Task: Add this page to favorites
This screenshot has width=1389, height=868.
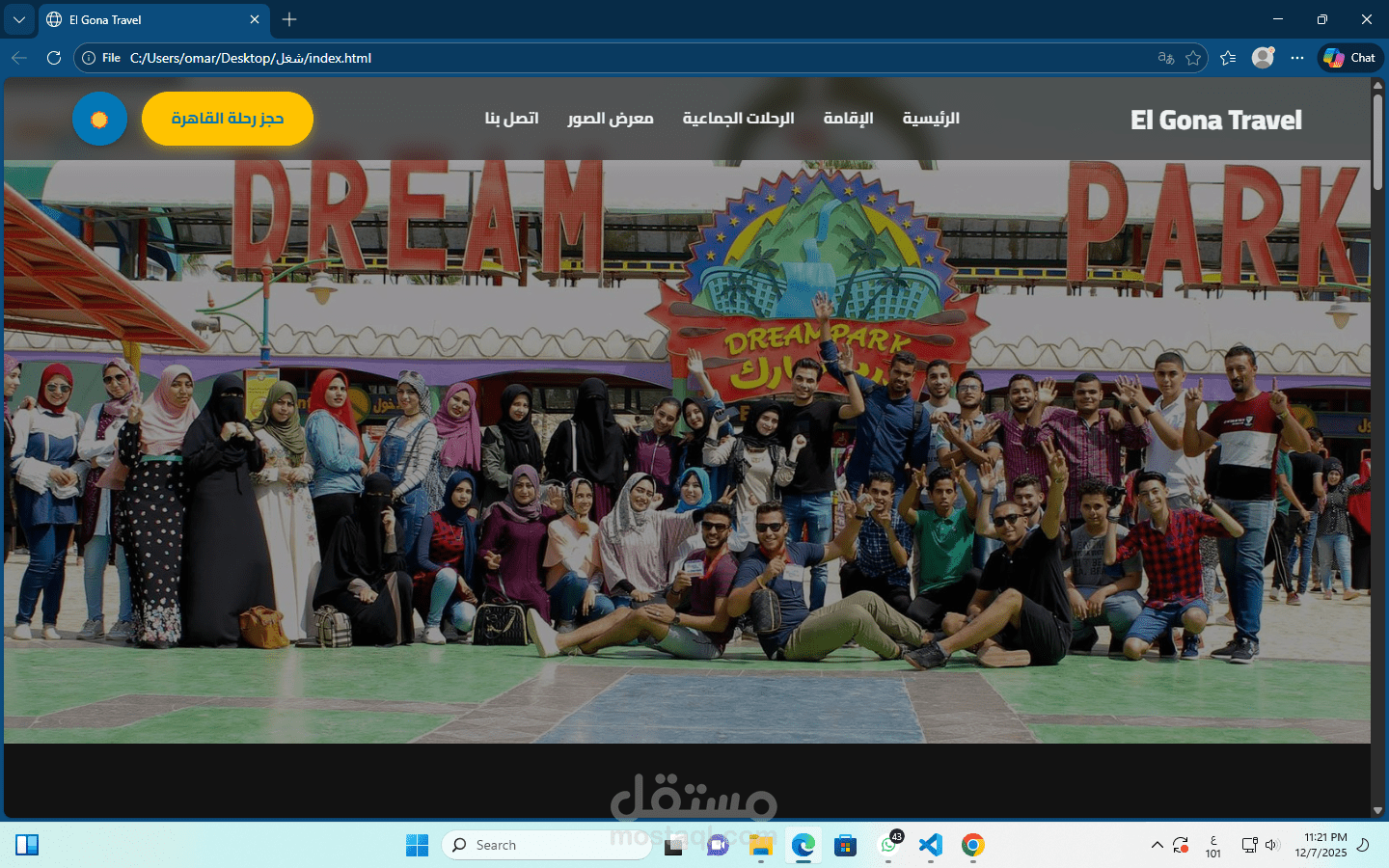Action: coord(1193,58)
